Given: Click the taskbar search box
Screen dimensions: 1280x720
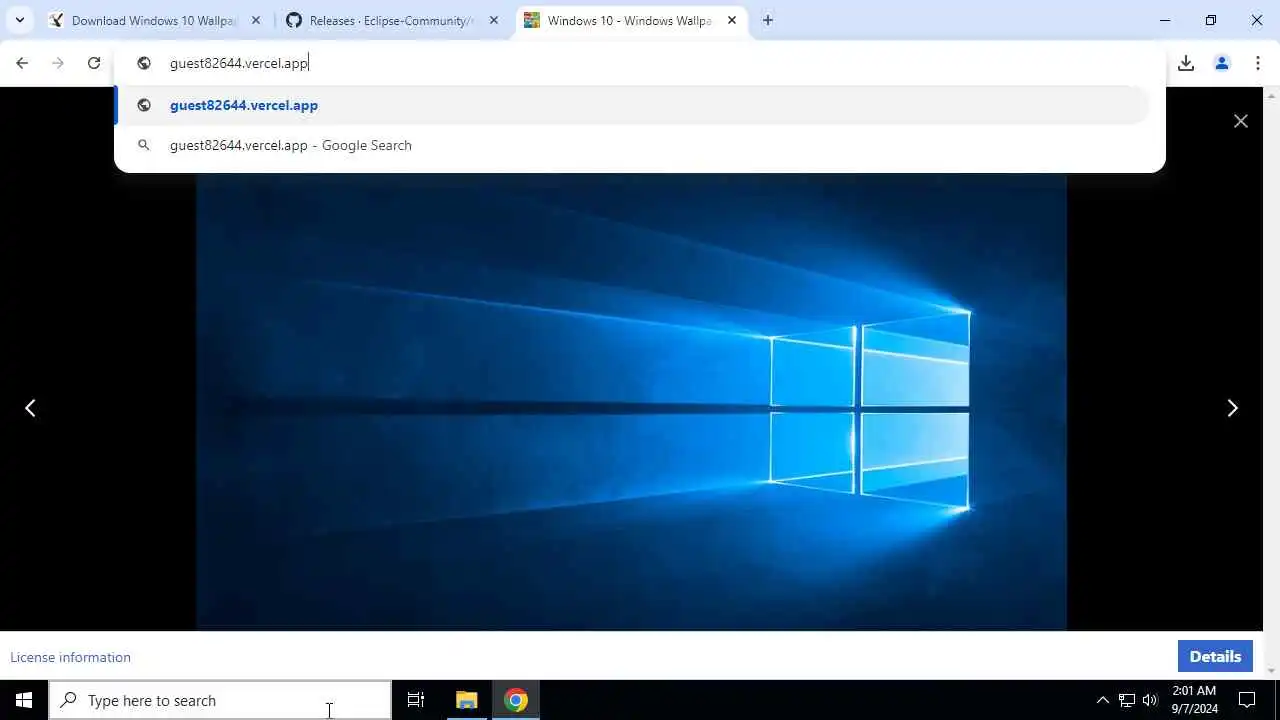Looking at the screenshot, I should [220, 700].
